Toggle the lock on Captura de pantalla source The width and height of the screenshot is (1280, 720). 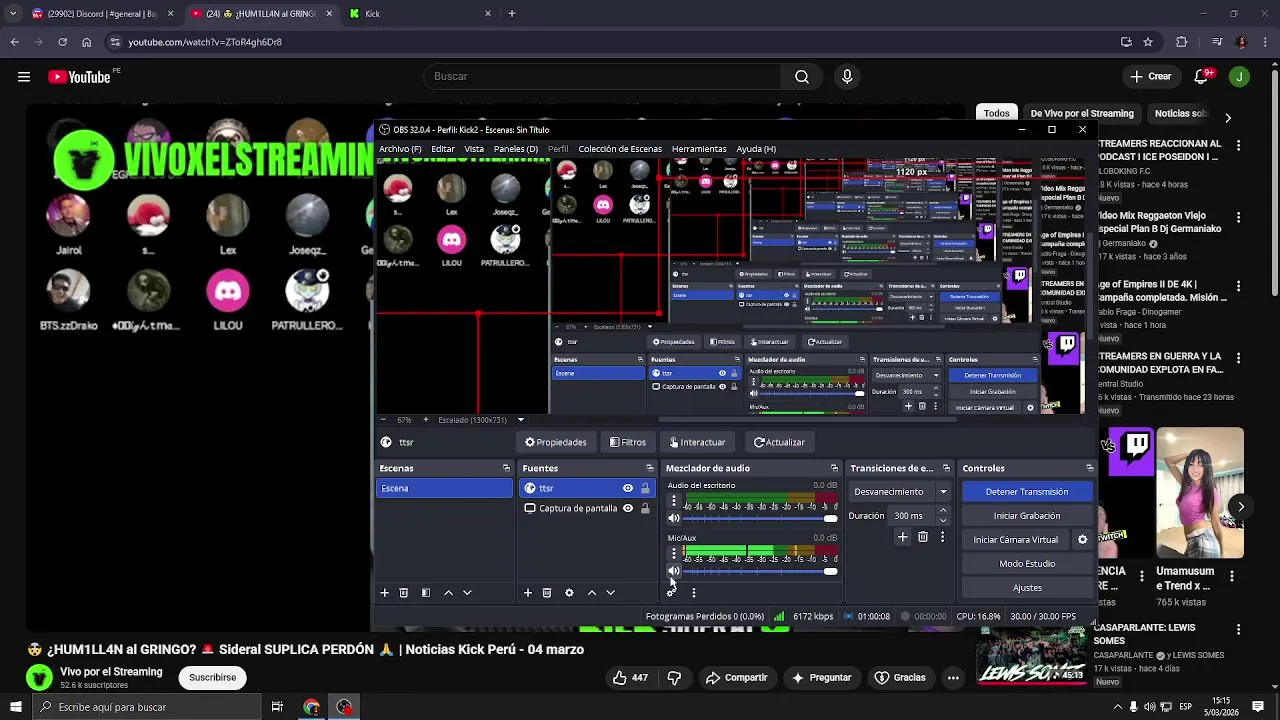click(x=645, y=509)
